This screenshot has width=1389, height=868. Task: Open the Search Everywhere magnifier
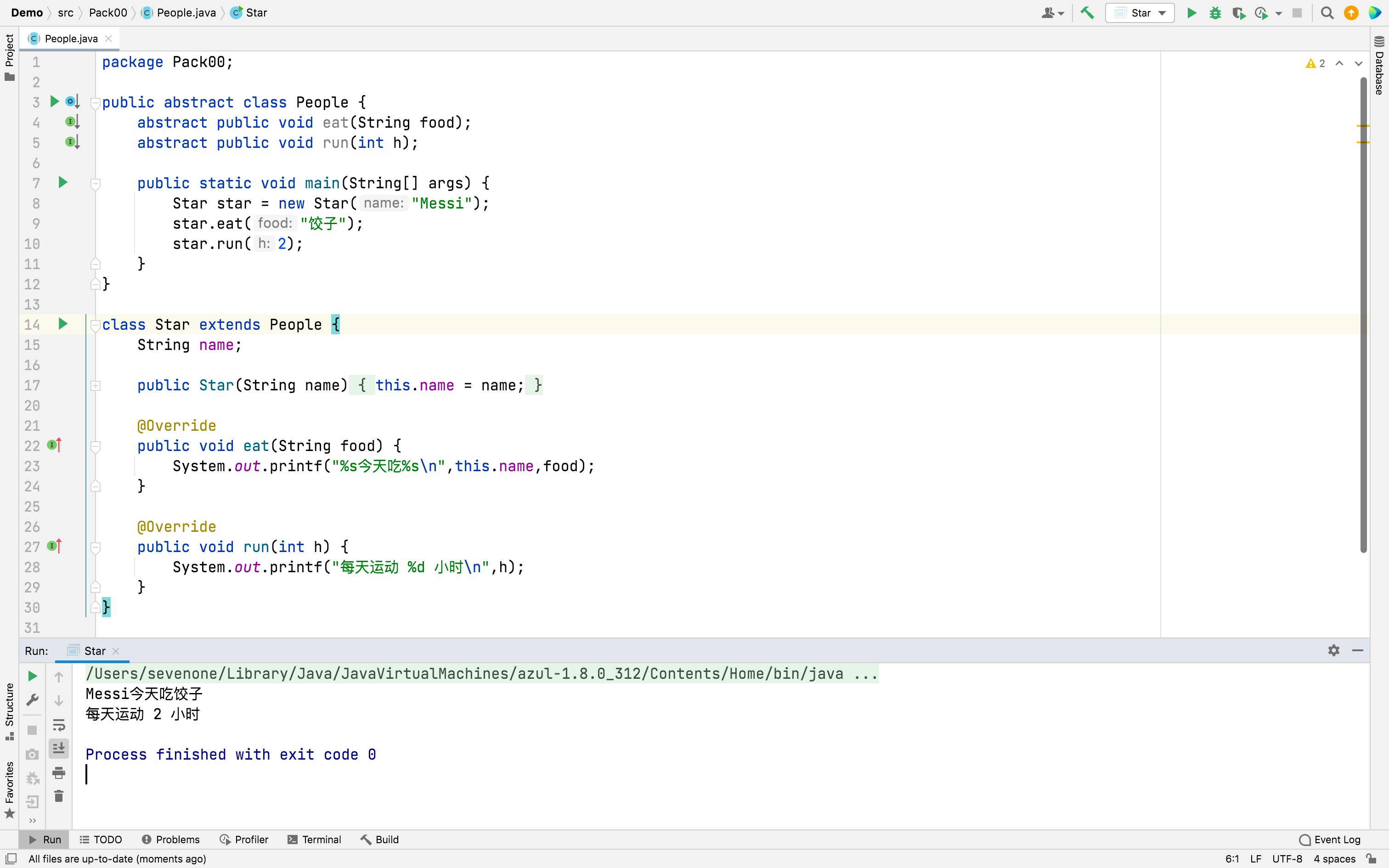pyautogui.click(x=1327, y=13)
